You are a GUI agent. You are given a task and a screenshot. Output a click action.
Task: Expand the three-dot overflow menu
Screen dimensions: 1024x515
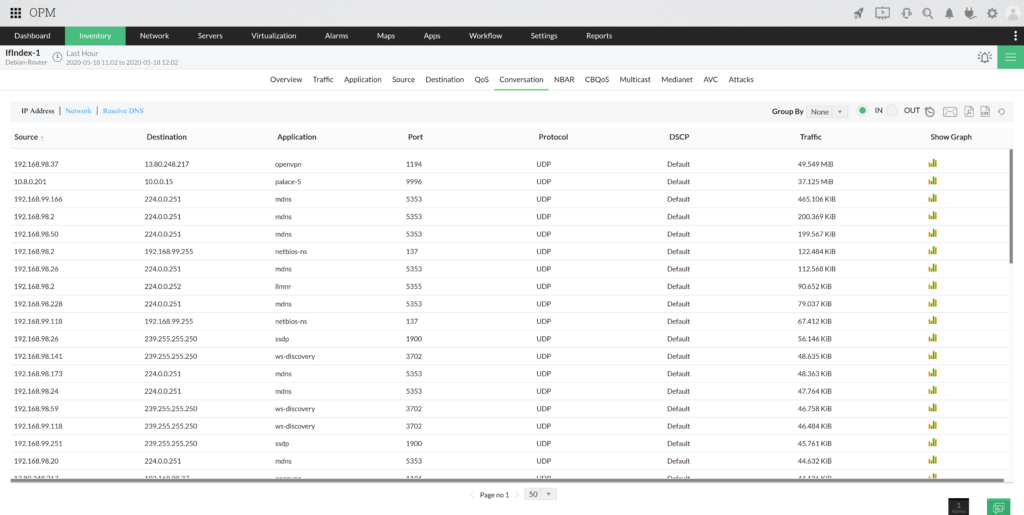pos(1014,36)
